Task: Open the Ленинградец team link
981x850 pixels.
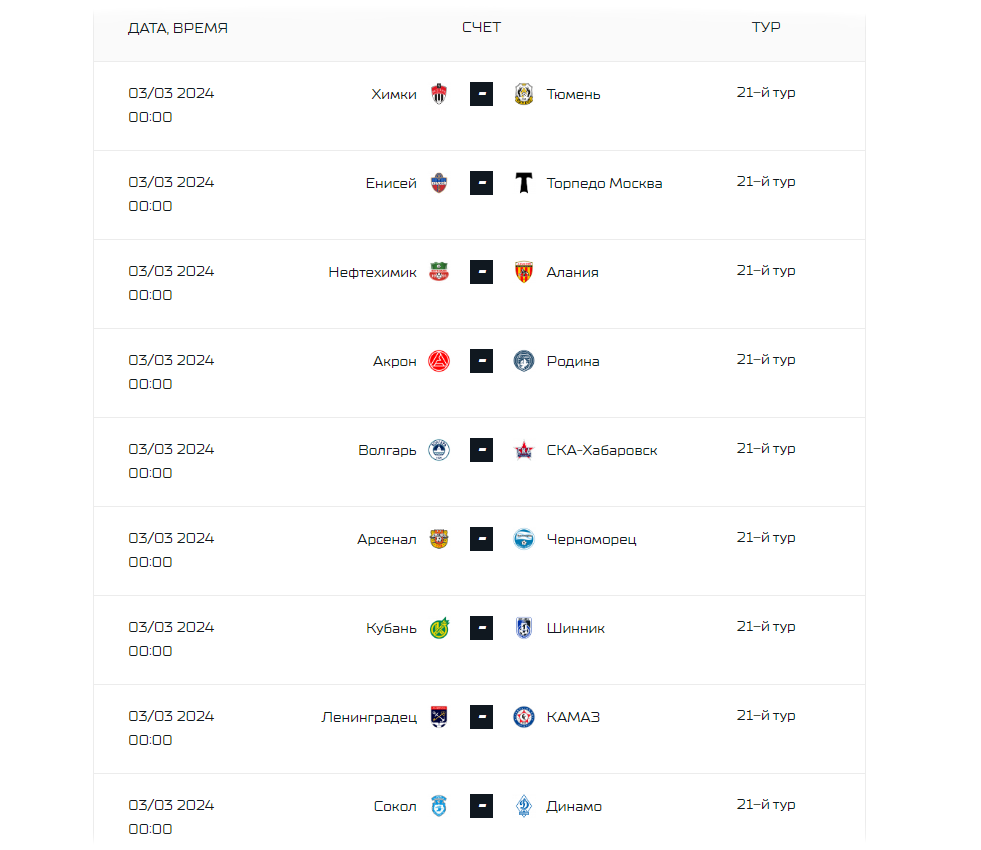Action: 369,717
